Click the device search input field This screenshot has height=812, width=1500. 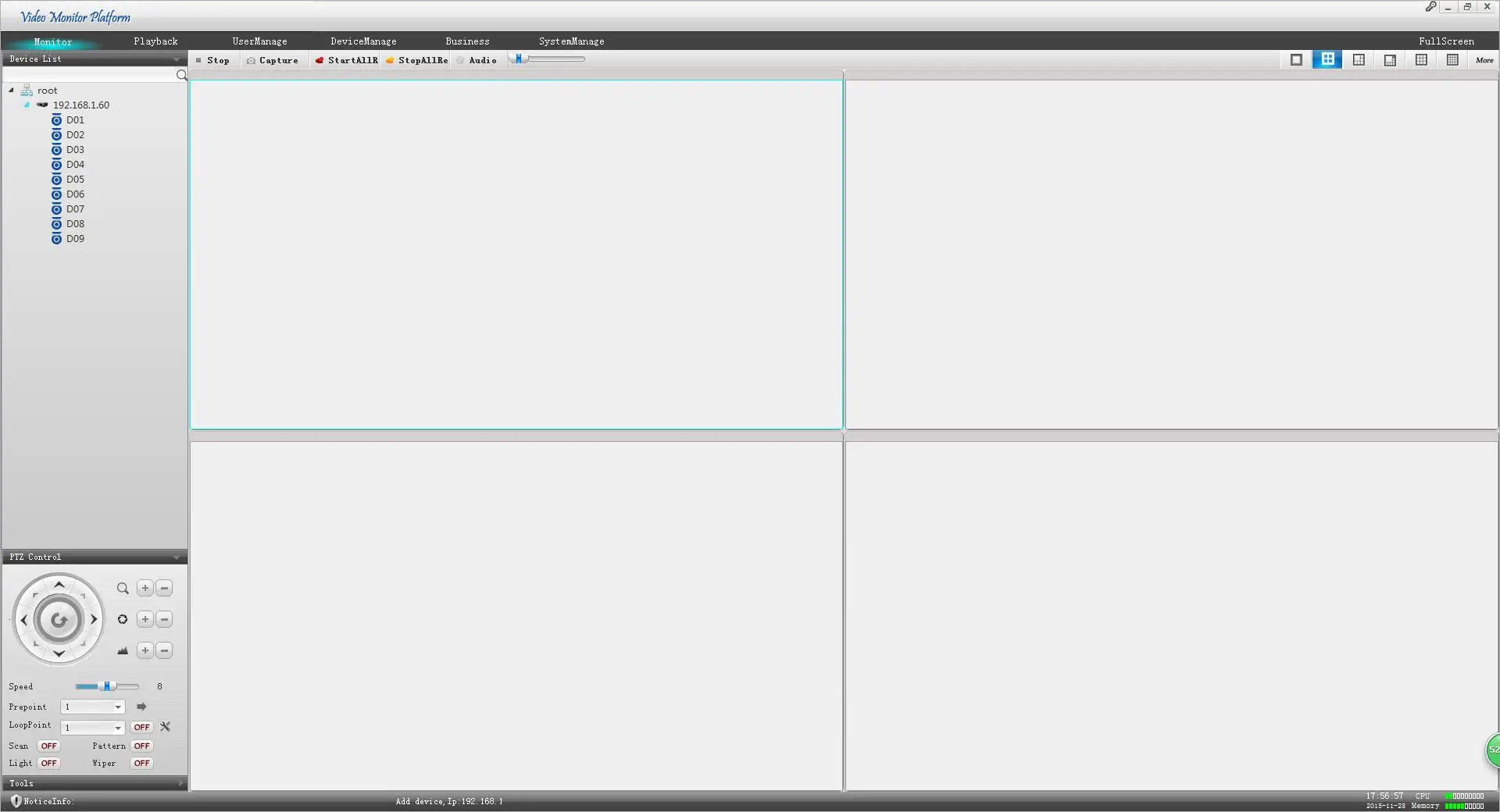tap(89, 75)
